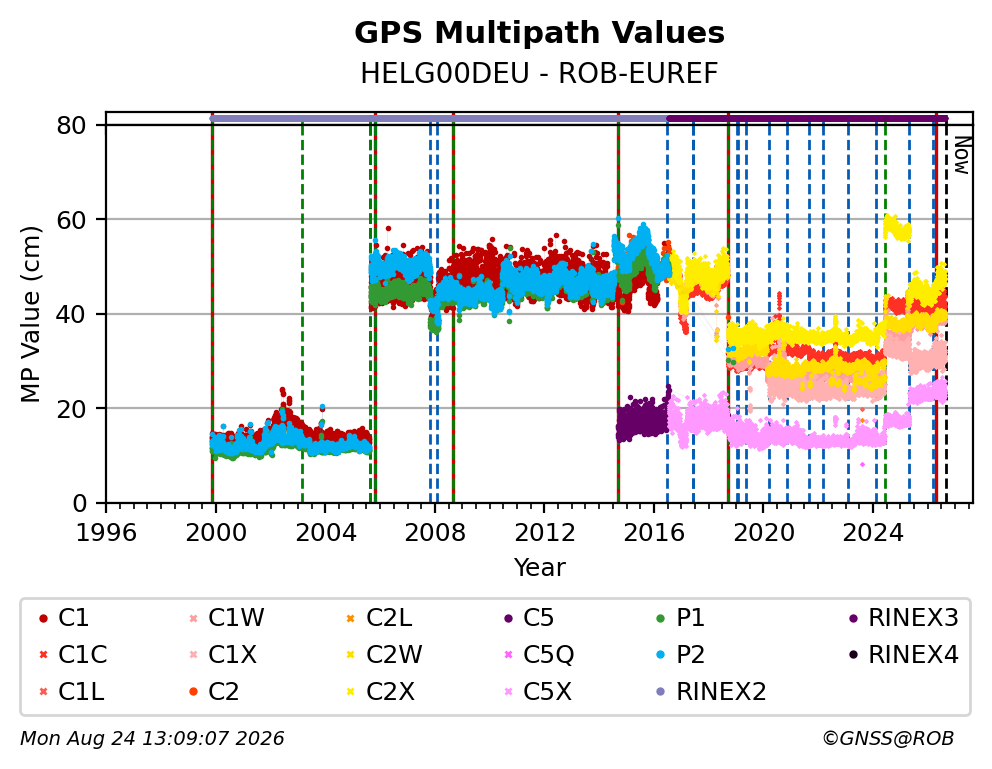992x769 pixels.
Task: Click the 'Now' label on chart
Action: (962, 156)
